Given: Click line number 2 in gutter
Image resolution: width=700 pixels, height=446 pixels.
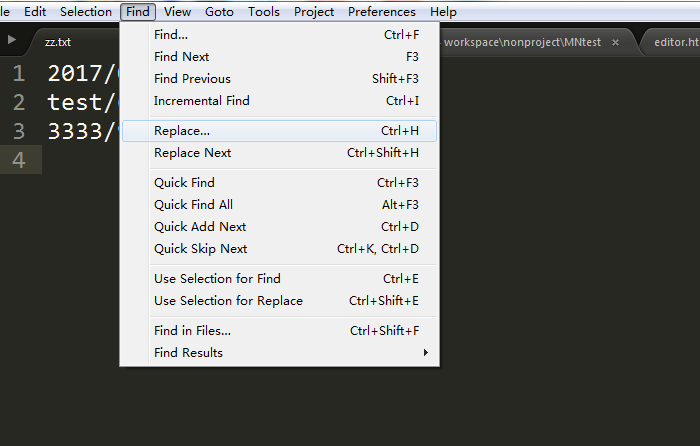Looking at the screenshot, I should coord(18,102).
